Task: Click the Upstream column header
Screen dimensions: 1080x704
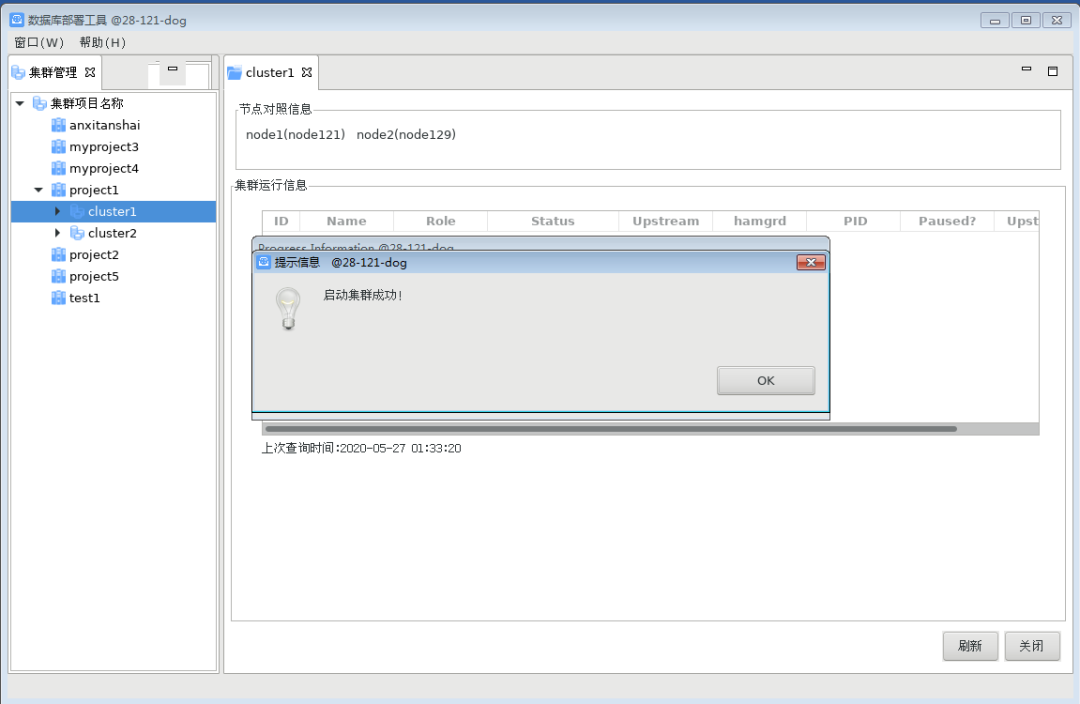Action: [666, 221]
